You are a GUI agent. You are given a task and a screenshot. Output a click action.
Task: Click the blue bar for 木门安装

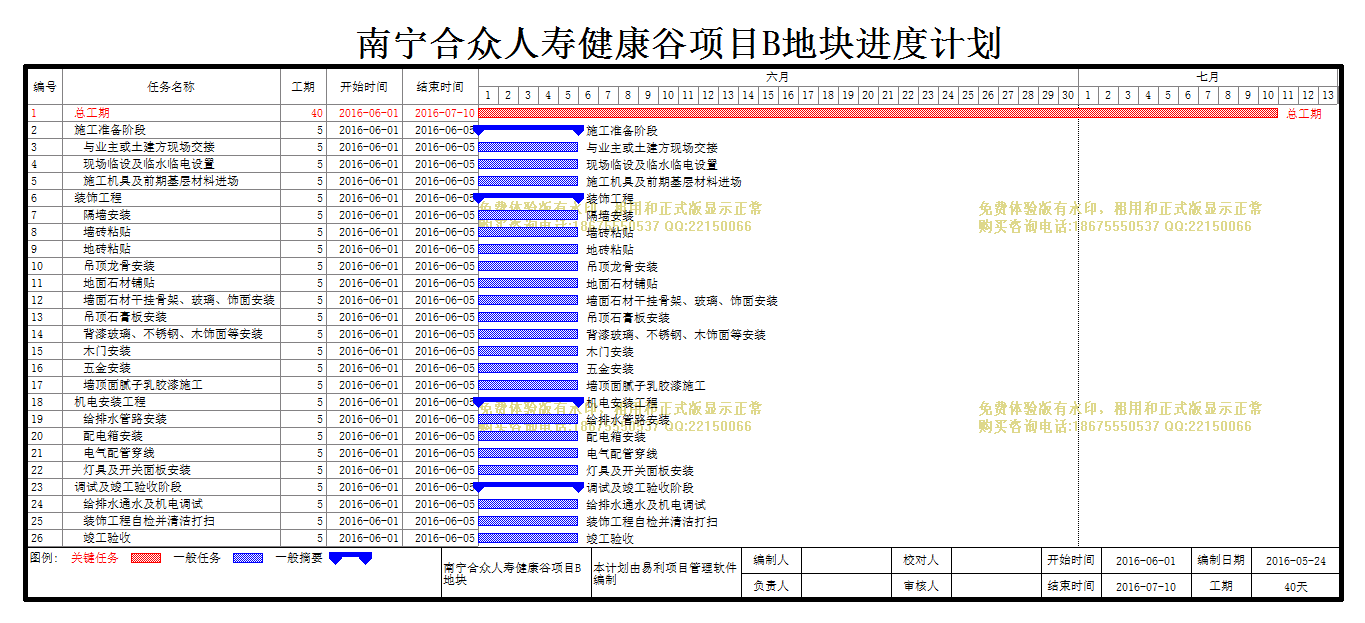pos(528,351)
